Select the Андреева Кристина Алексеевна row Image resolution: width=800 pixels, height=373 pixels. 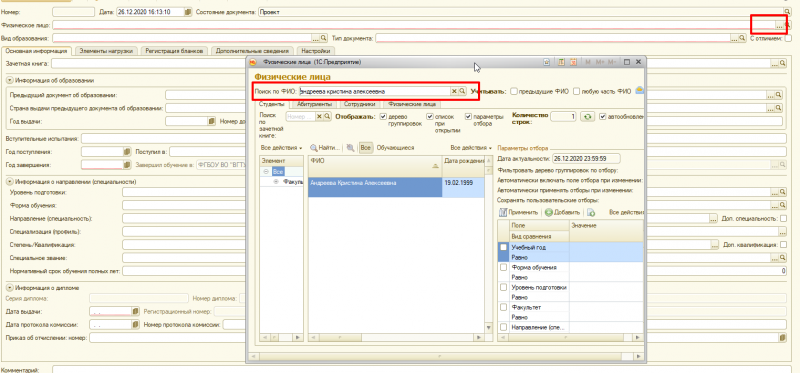[396, 187]
